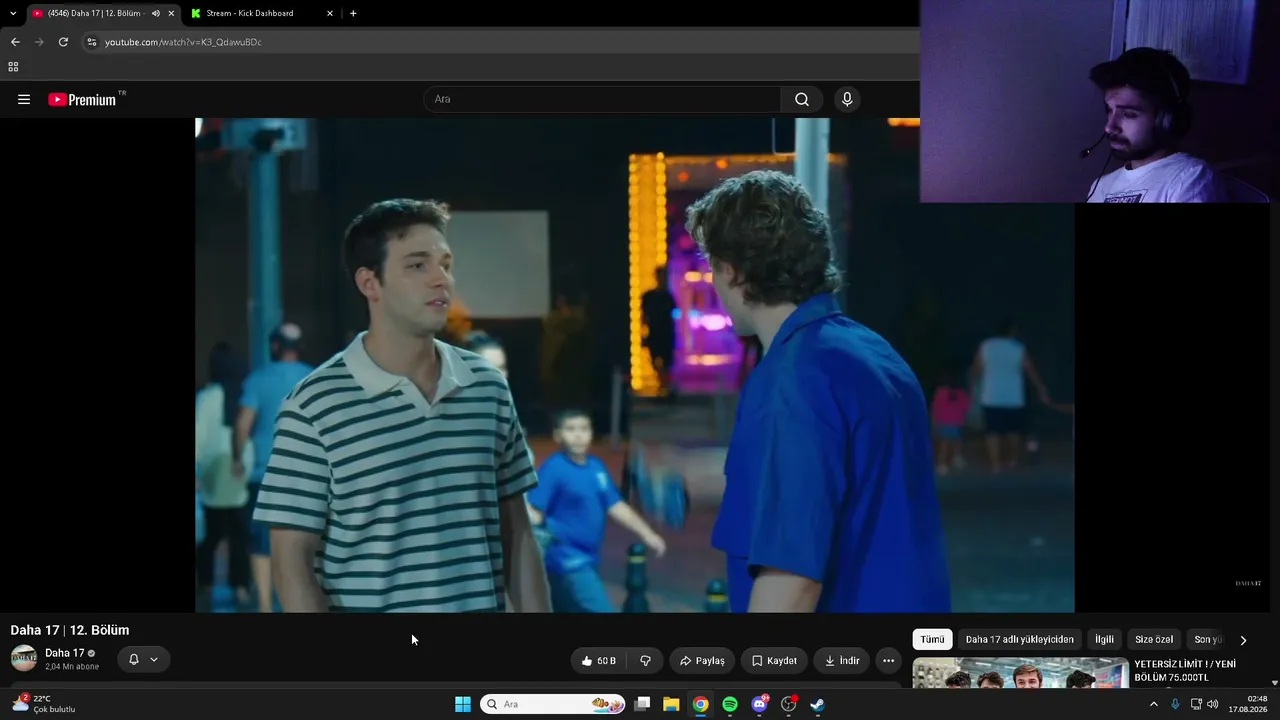
Task: Open the Windows Start menu
Action: pyautogui.click(x=463, y=704)
